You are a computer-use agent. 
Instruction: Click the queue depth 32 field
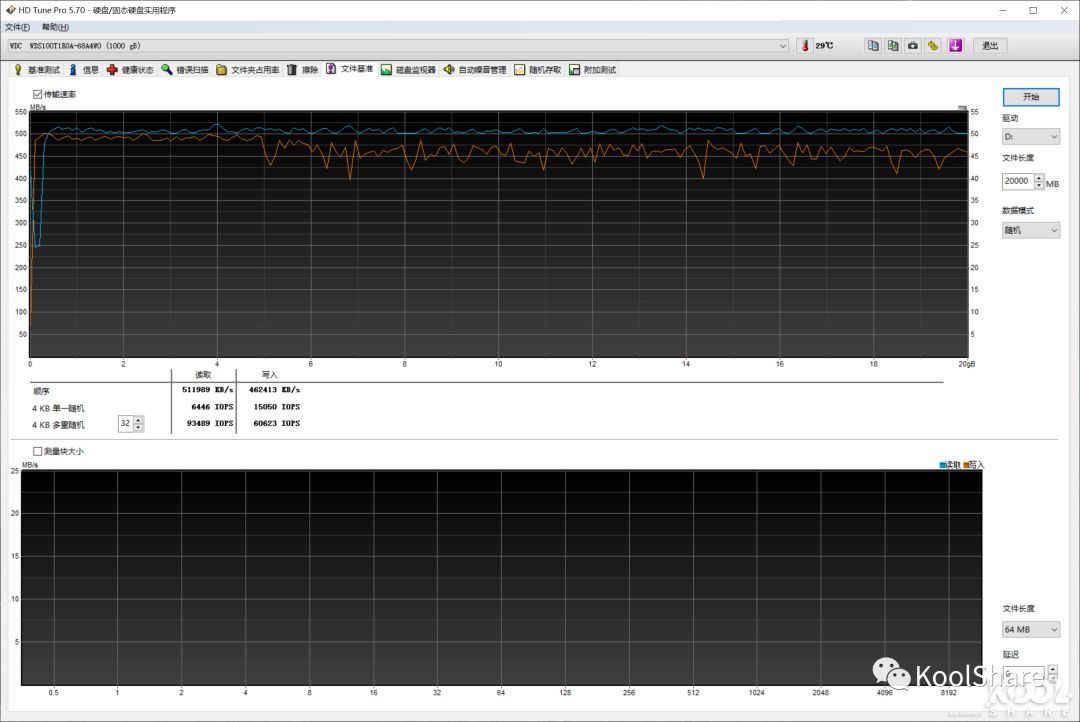coord(125,423)
